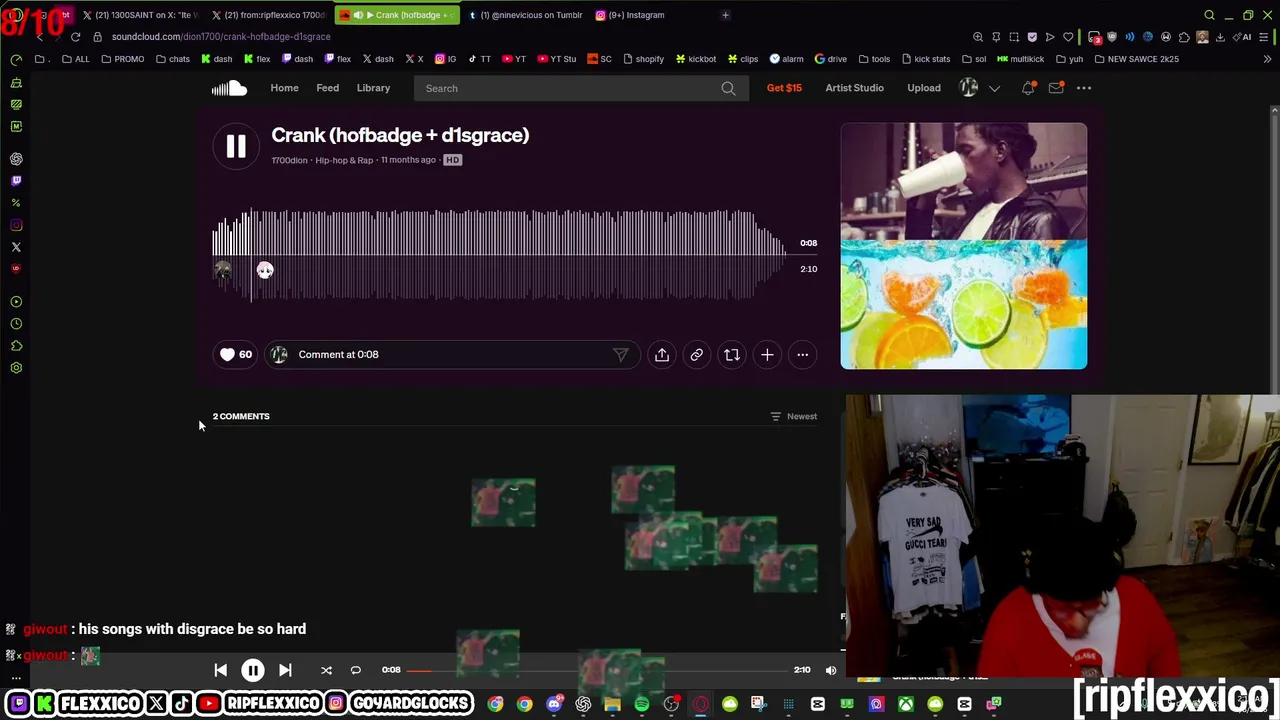Click the Upload link
The width and height of the screenshot is (1280, 720).
coord(924,88)
